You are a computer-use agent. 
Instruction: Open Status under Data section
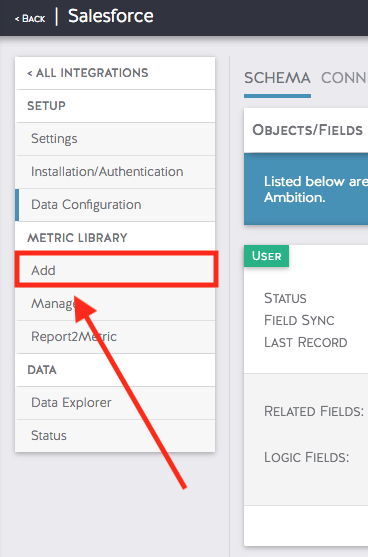(x=115, y=436)
